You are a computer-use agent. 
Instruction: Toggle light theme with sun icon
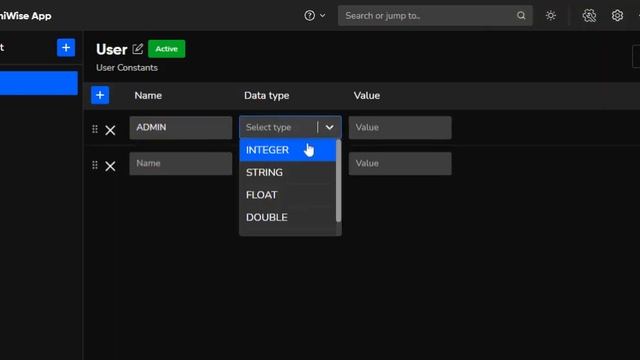[551, 16]
